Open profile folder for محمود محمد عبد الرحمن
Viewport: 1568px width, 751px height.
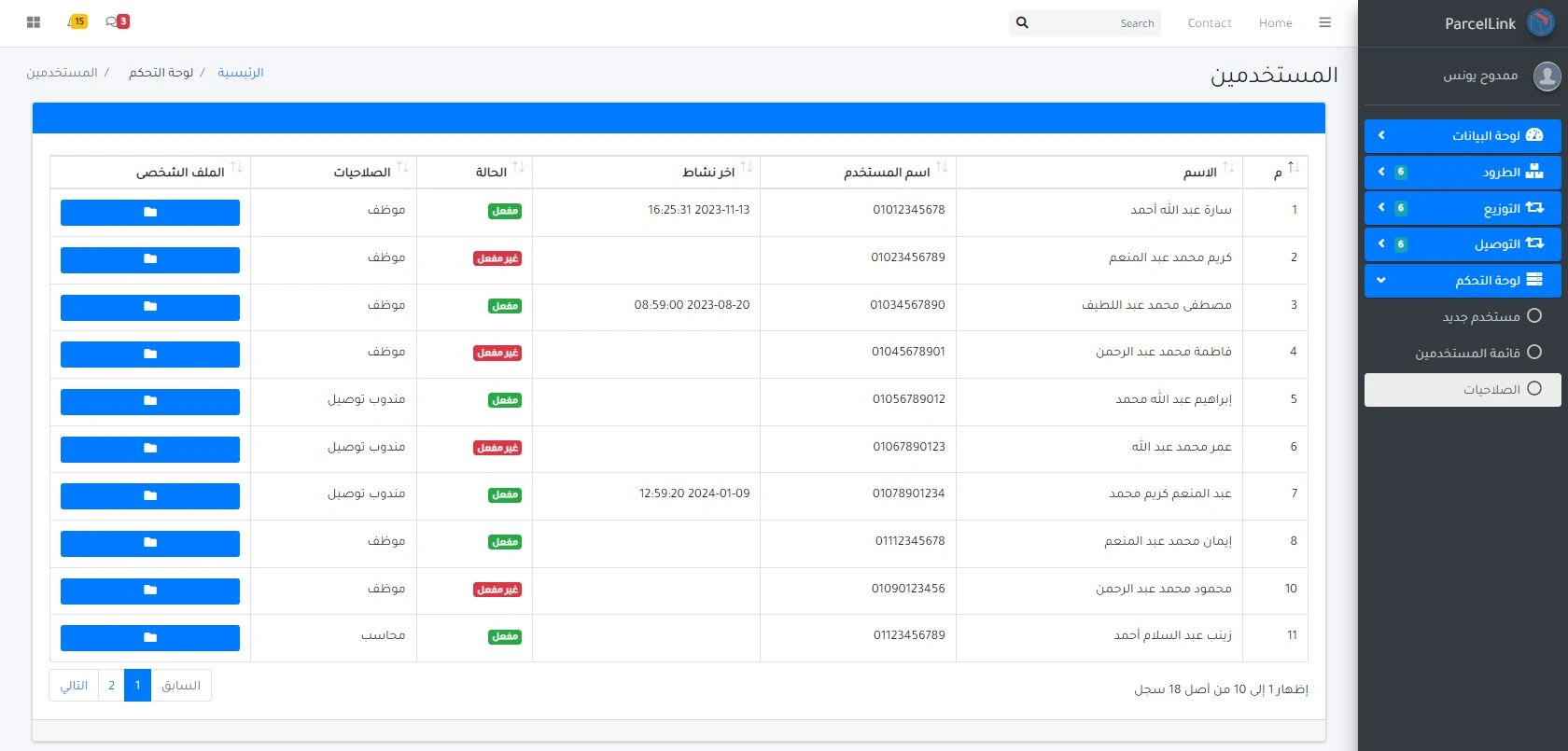[150, 591]
